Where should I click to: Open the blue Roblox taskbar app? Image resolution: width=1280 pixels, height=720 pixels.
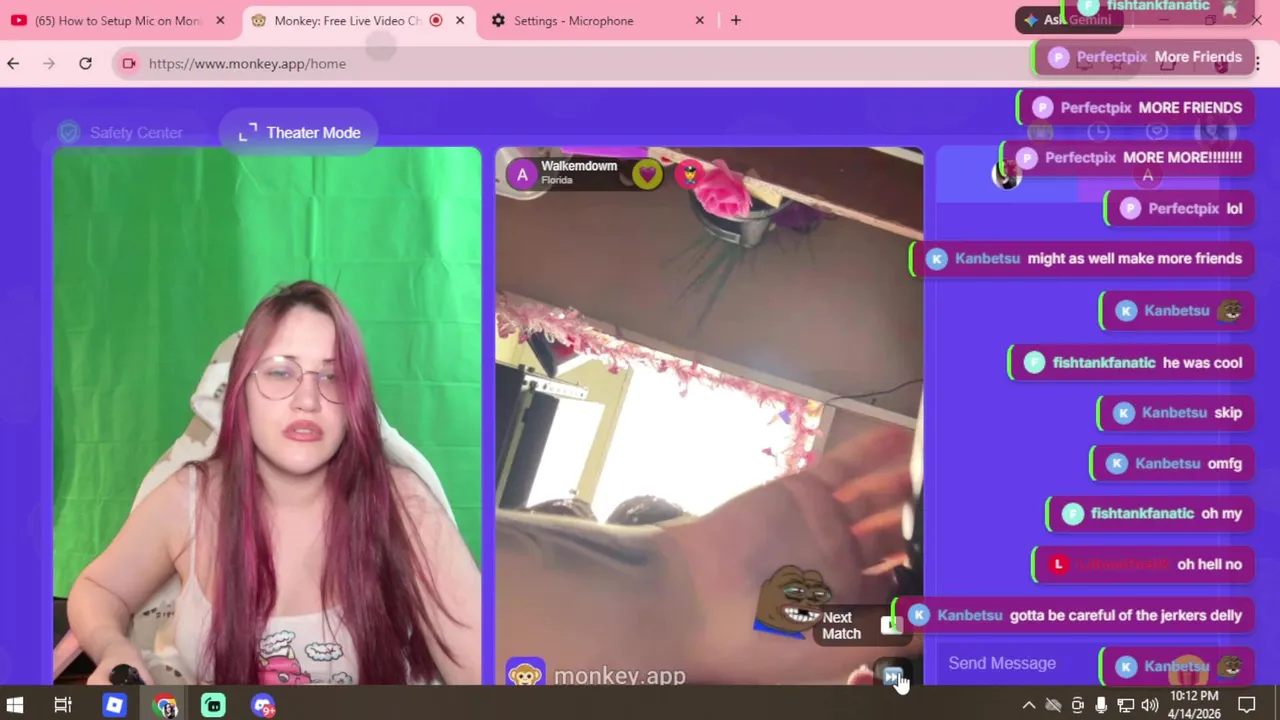[114, 705]
